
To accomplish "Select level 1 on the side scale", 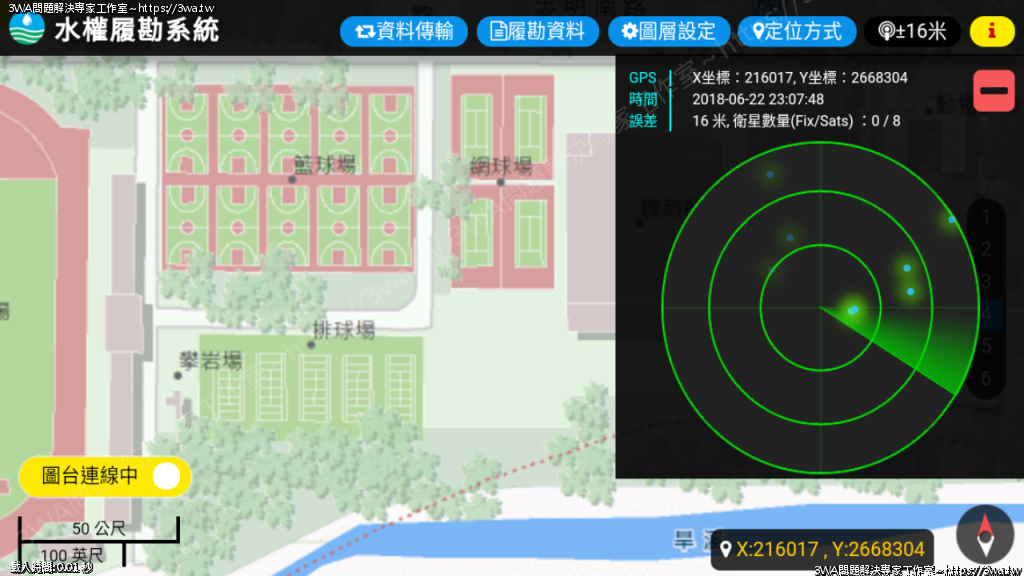I will (987, 216).
